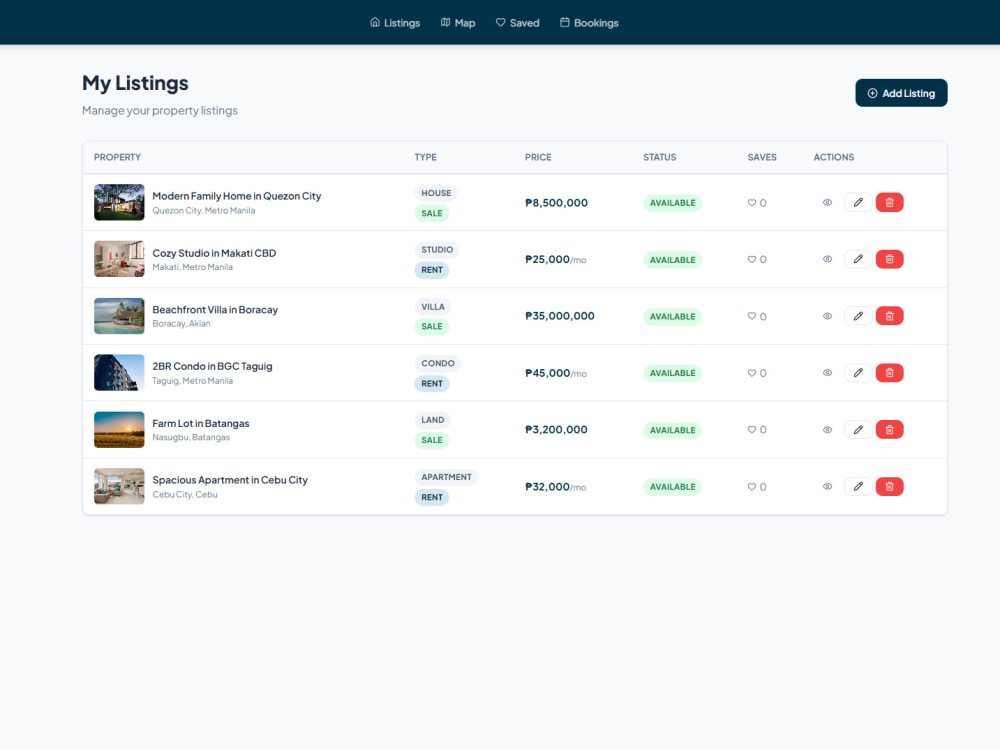Viewport: 1000px width, 750px height.
Task: Click the PROPERTY column header
Action: 117,158
